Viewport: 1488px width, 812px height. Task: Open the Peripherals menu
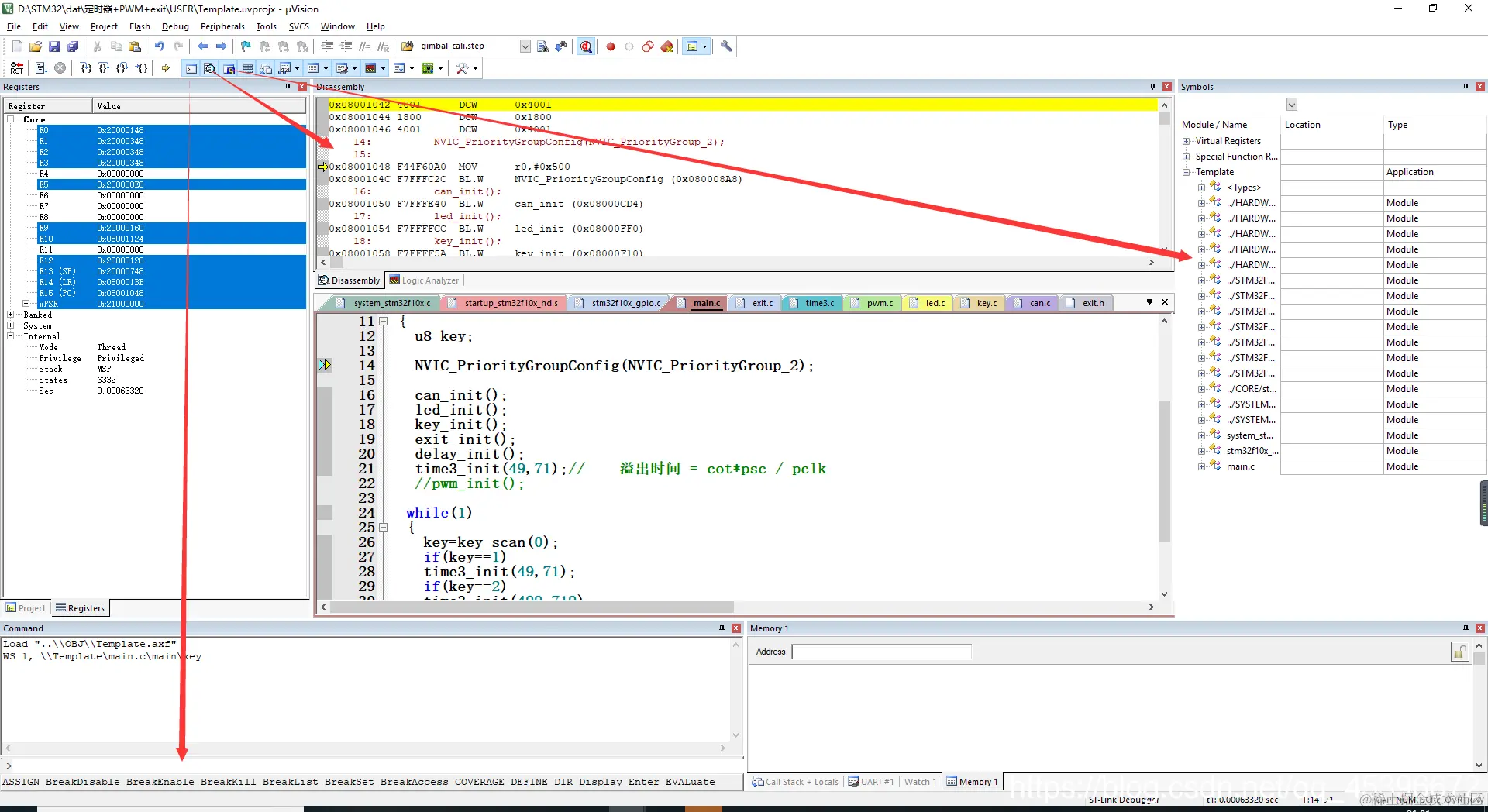[222, 26]
